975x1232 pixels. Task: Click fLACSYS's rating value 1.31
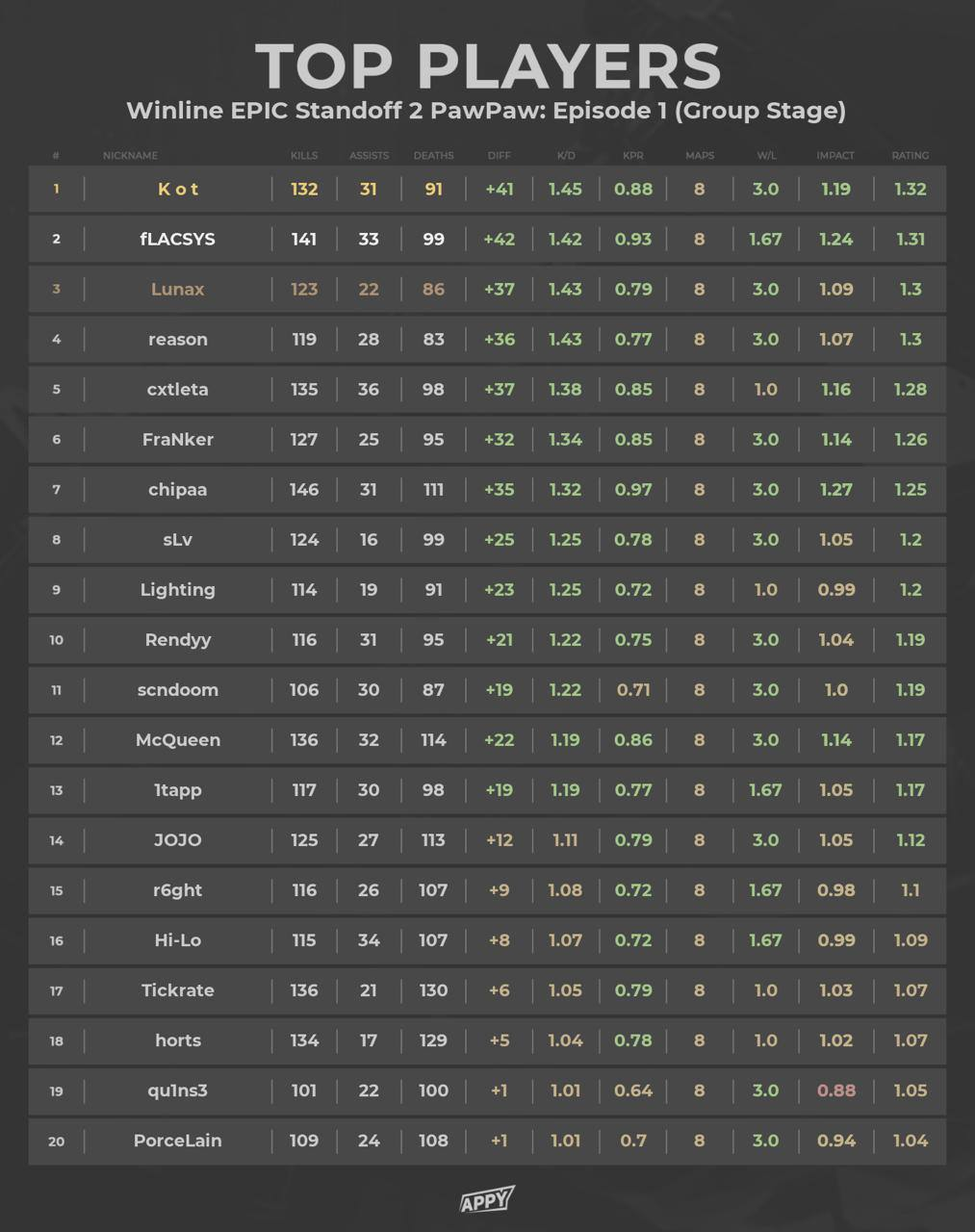(x=911, y=239)
